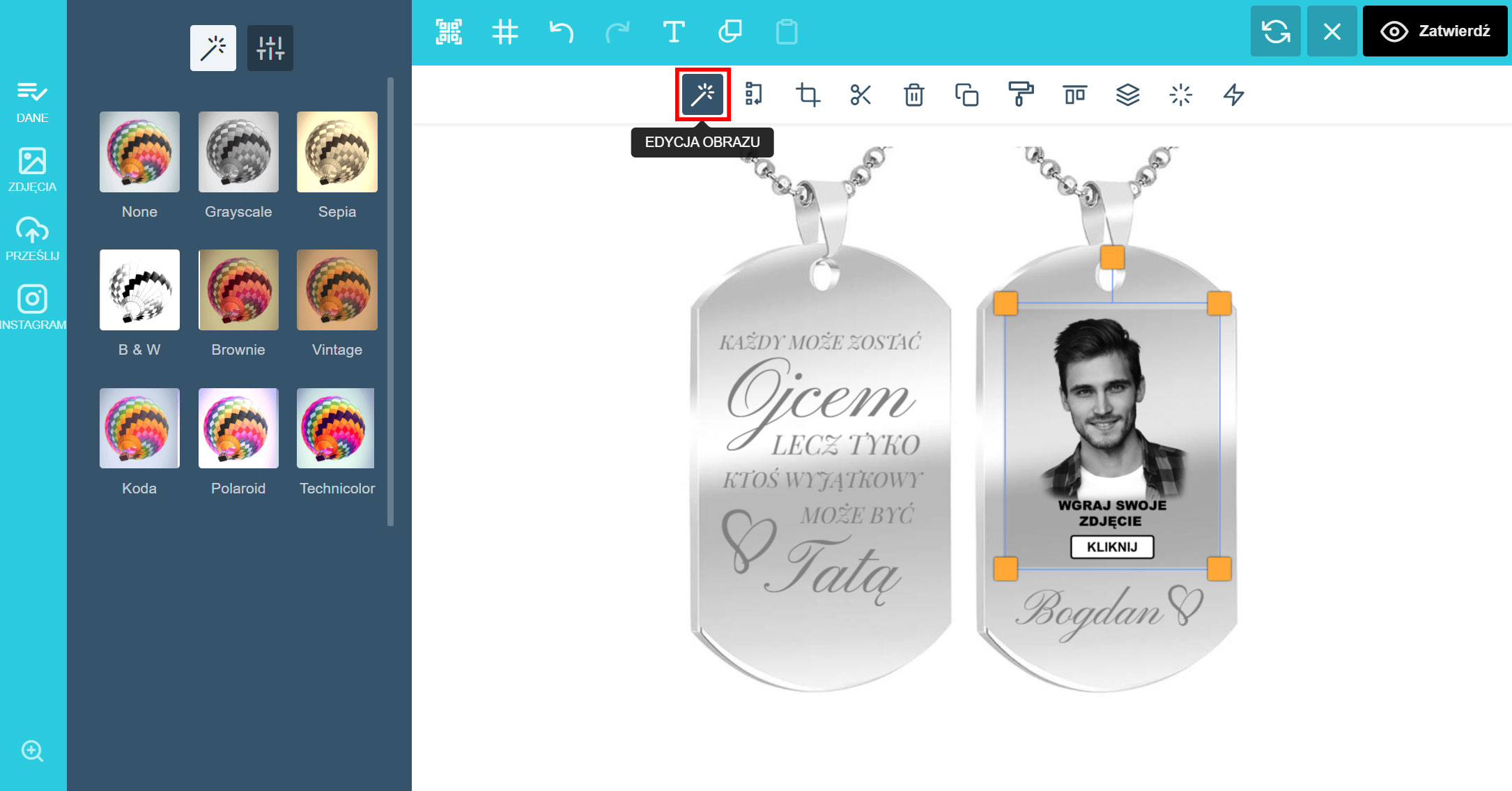Click the Zatwierdź confirm button

coord(1435,31)
